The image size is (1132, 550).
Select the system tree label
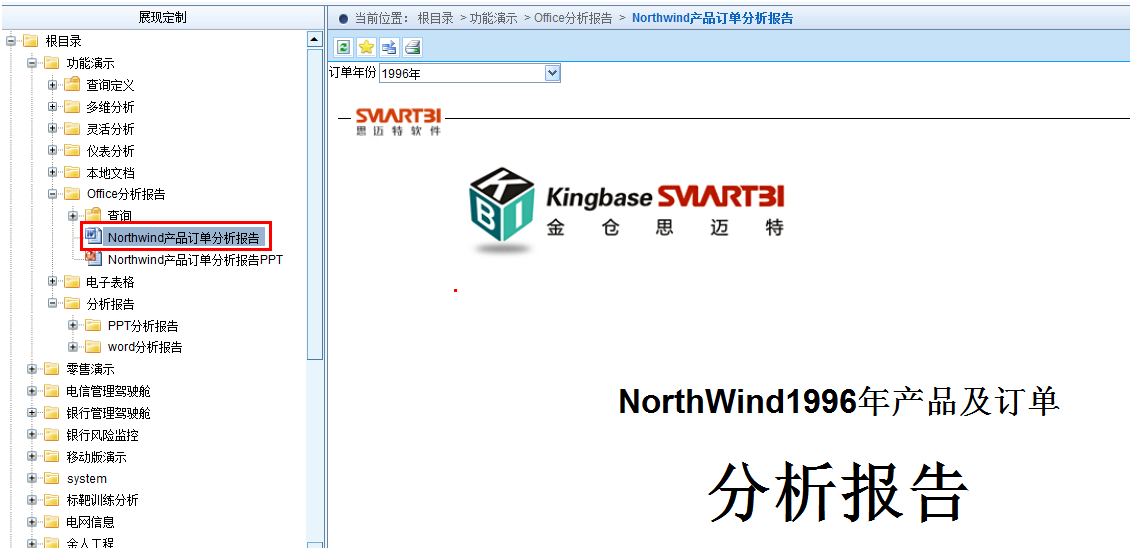(86, 479)
